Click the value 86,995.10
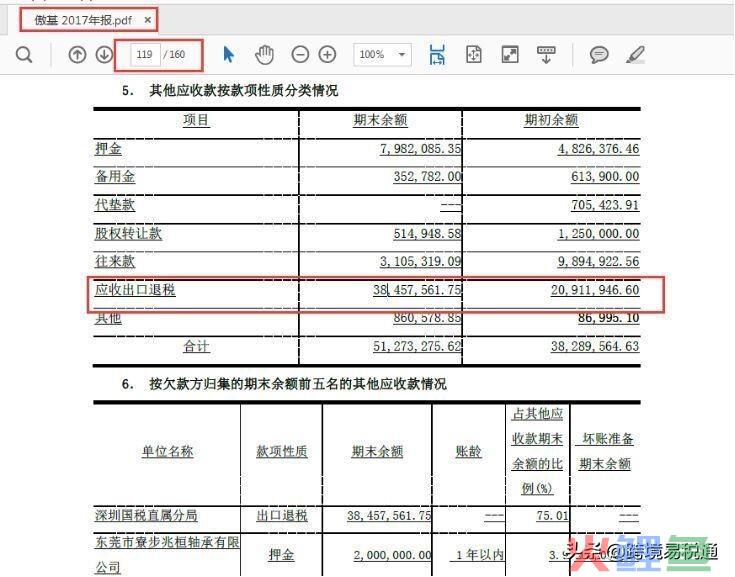 (608, 318)
